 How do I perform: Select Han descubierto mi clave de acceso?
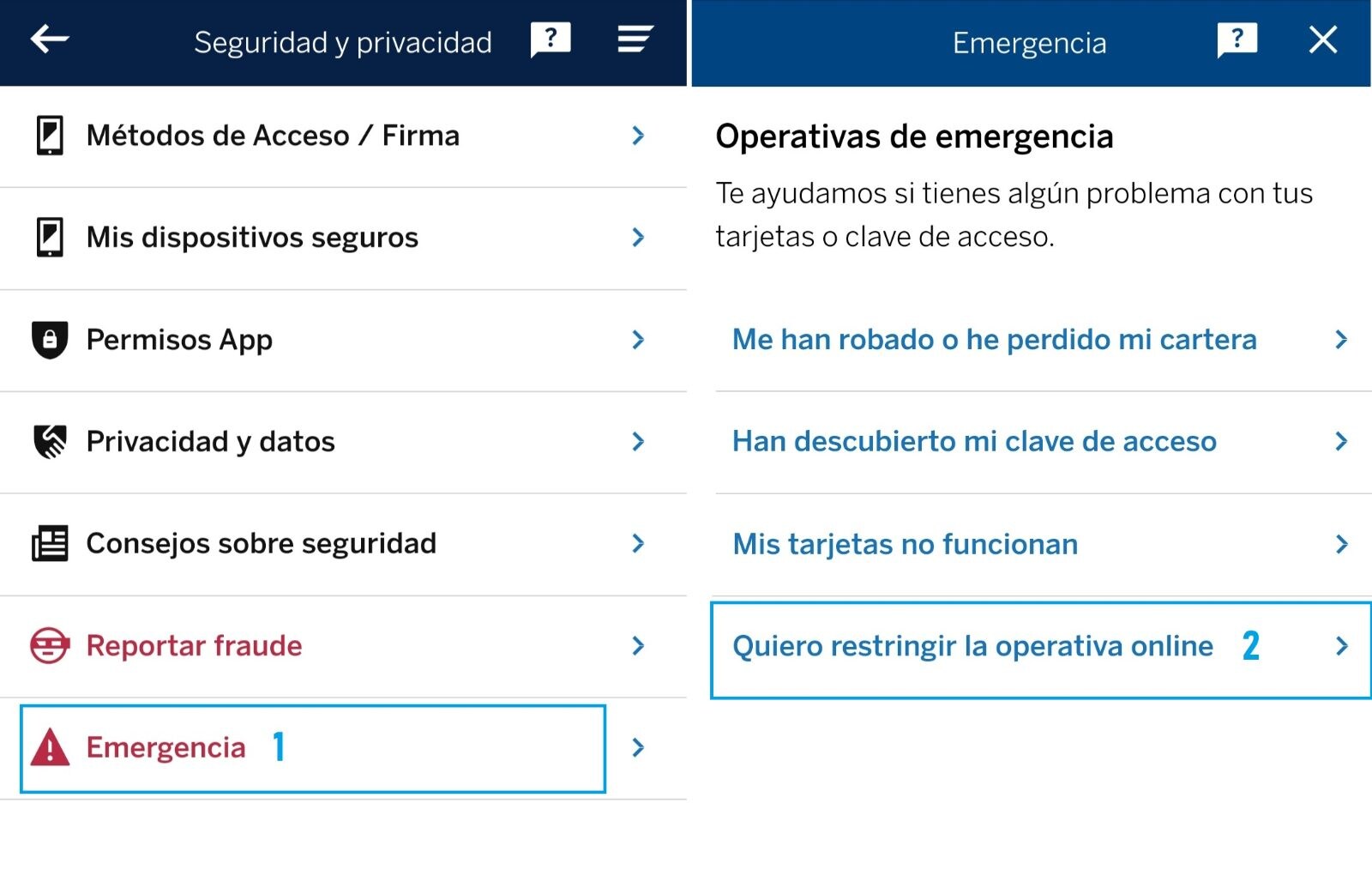click(974, 442)
